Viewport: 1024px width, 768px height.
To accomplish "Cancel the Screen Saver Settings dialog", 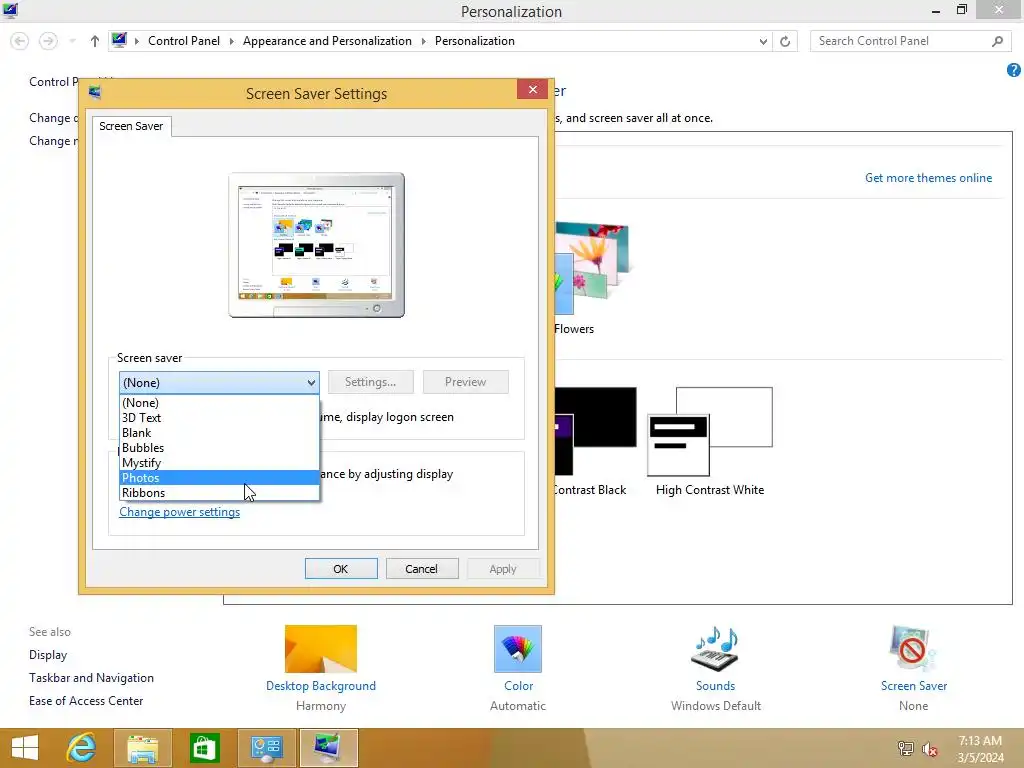I will point(421,569).
